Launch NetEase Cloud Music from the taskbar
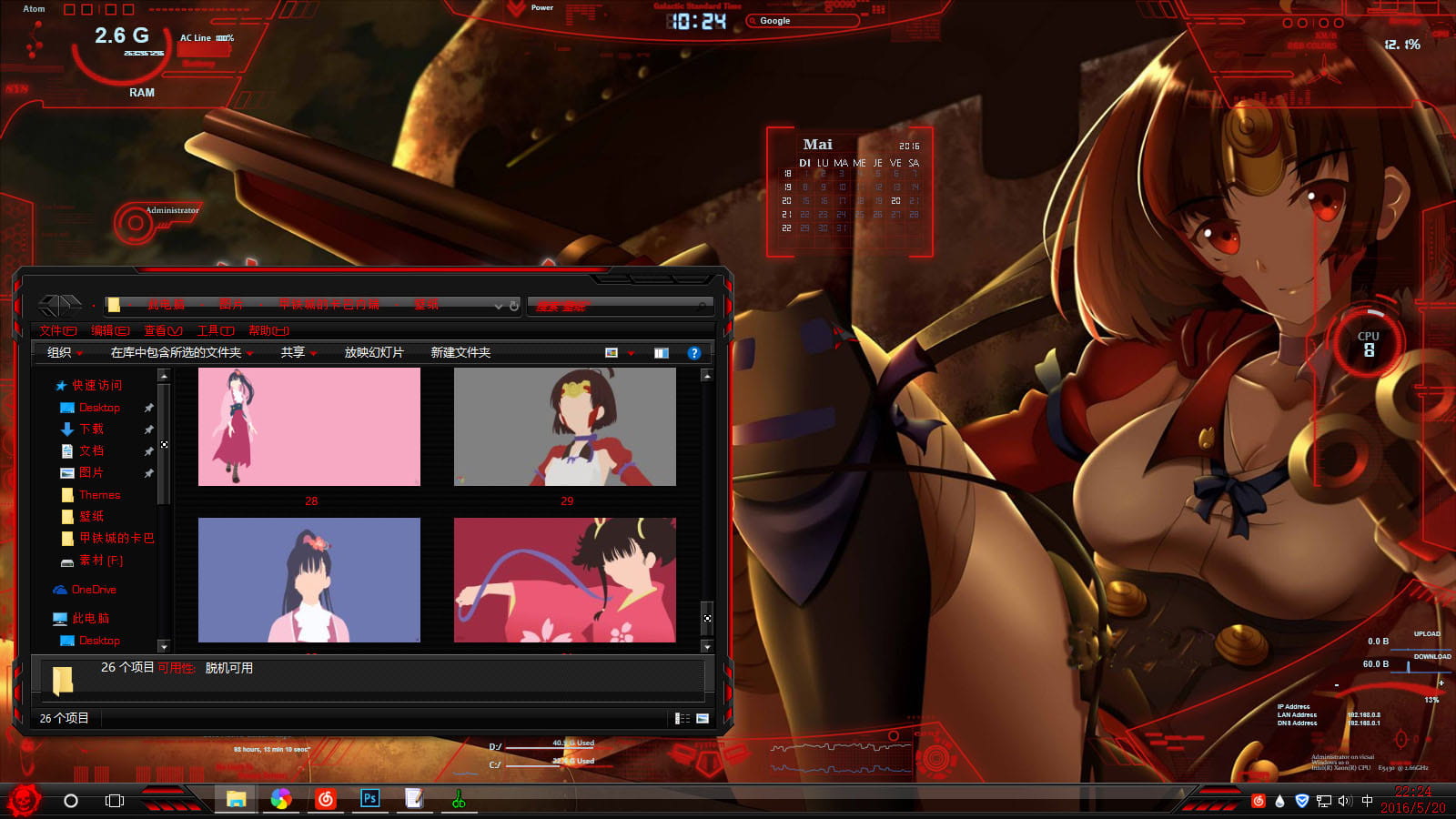Viewport: 1456px width, 819px height. click(325, 799)
